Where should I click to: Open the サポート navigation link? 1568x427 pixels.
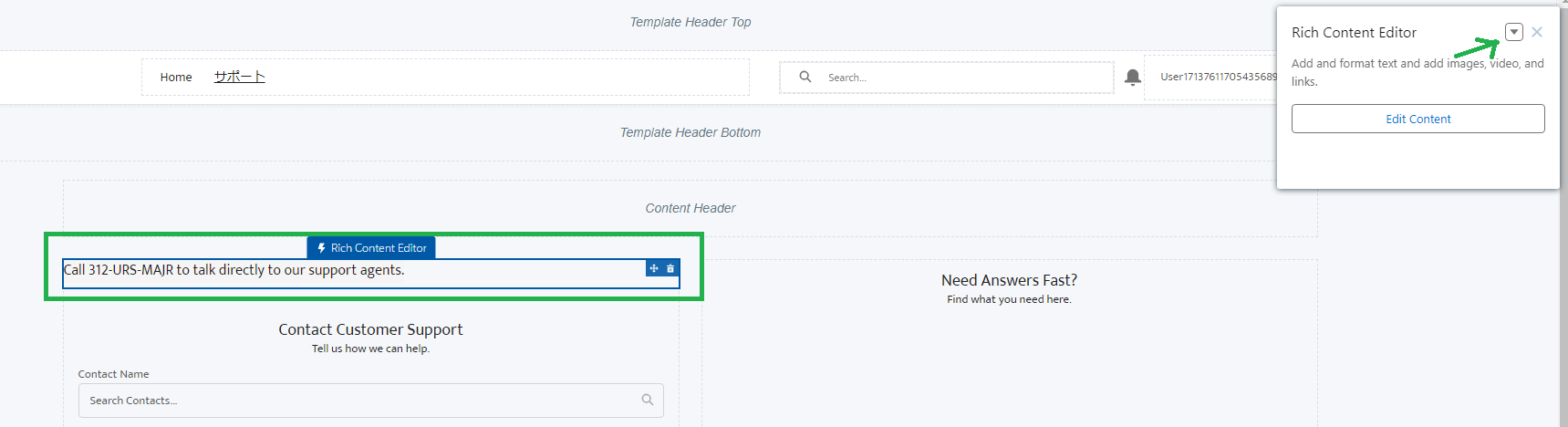coord(240,77)
